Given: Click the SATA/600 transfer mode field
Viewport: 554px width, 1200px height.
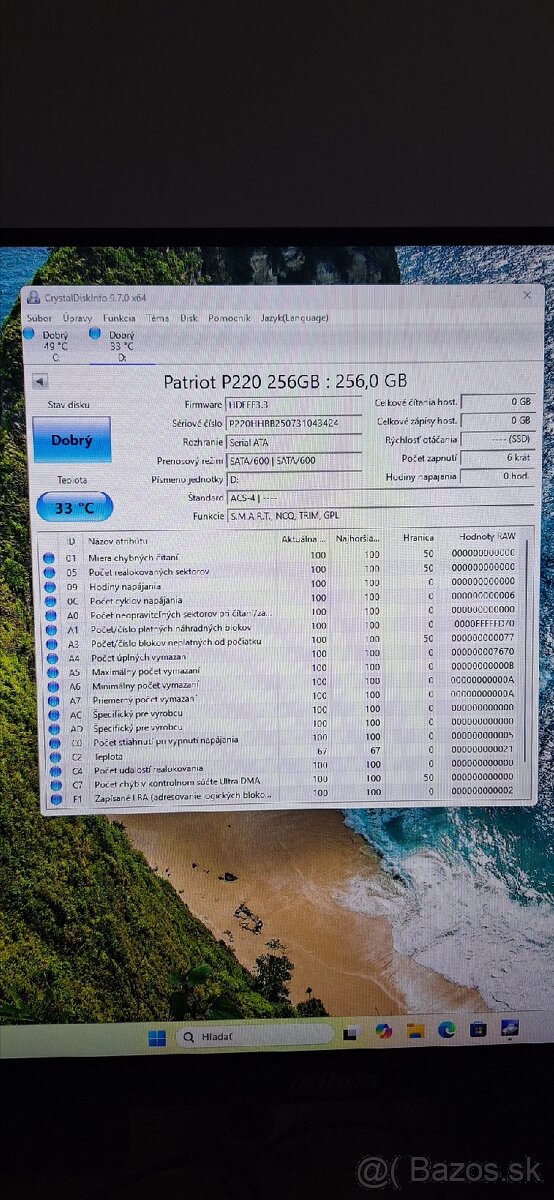Looking at the screenshot, I should [x=294, y=460].
